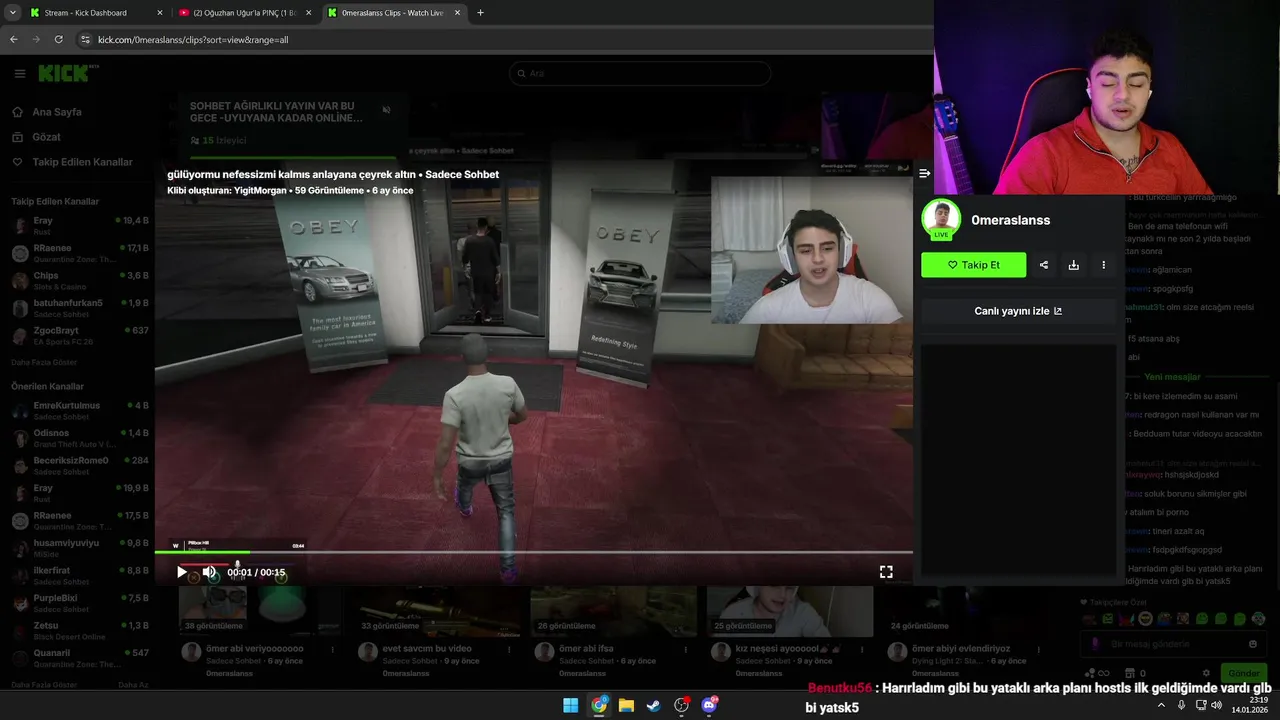
Task: Select the 0meraslanss Clips tab
Action: [x=394, y=13]
